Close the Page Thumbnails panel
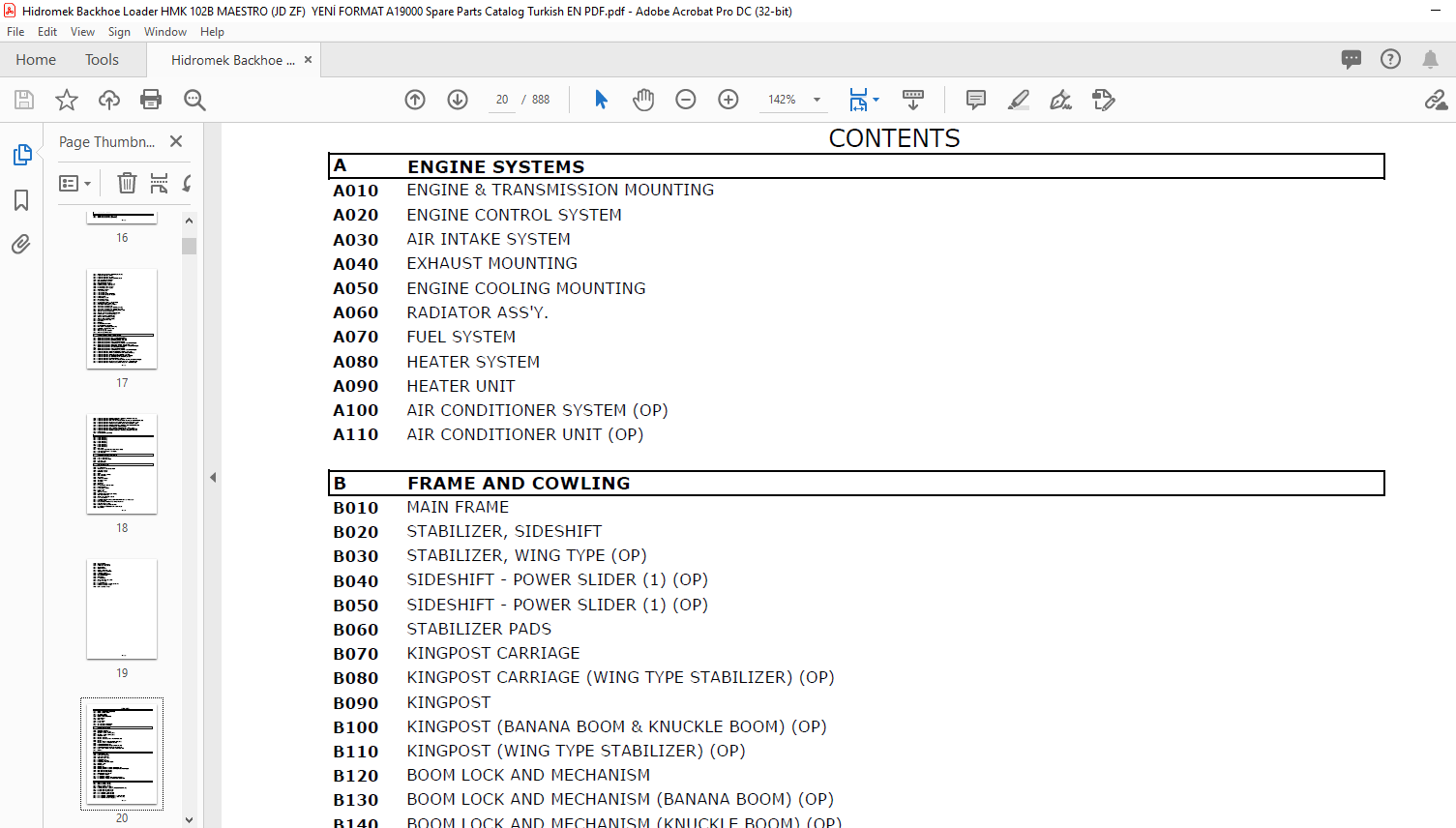1456x828 pixels. point(176,141)
